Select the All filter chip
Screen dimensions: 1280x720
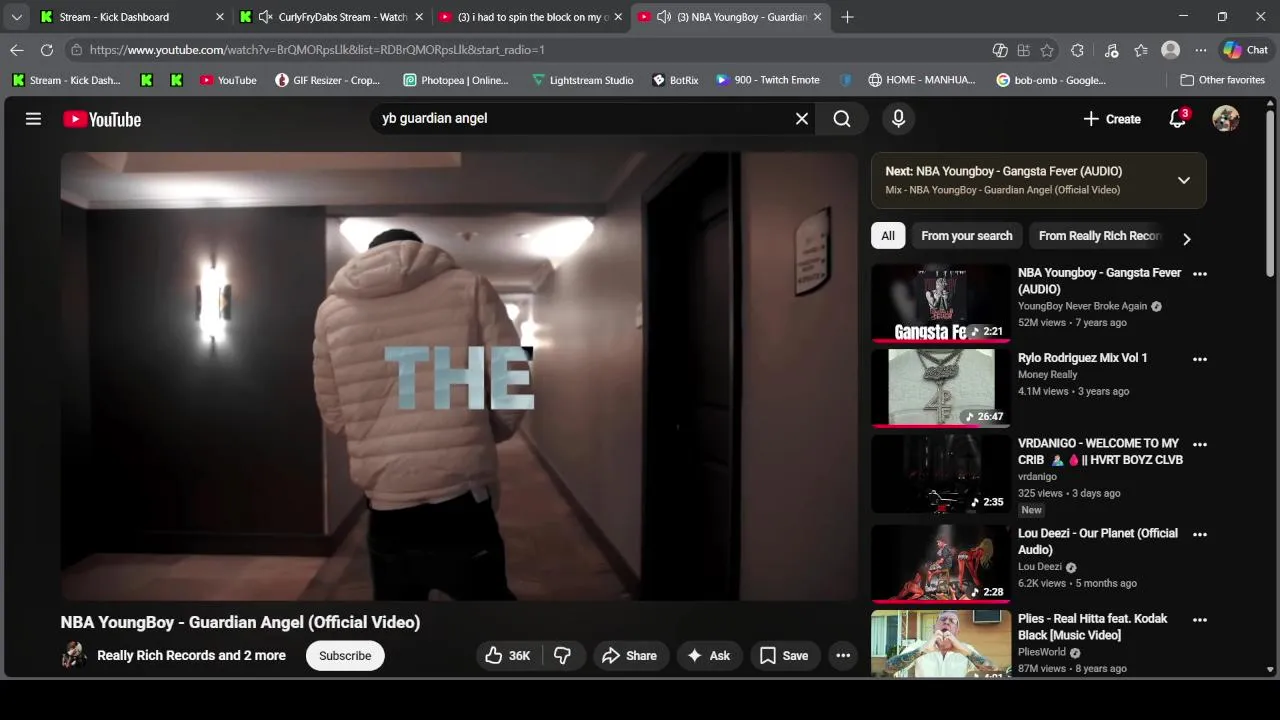(888, 236)
